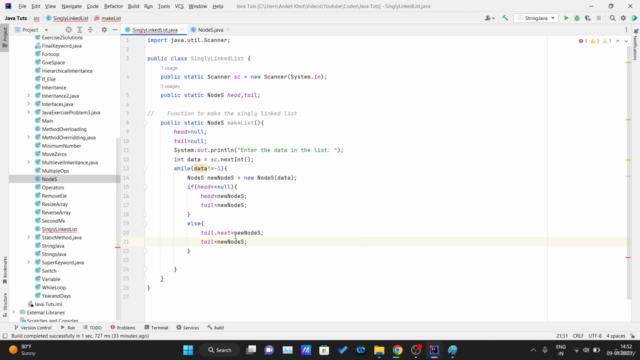The height and width of the screenshot is (360, 640).
Task: Select WhileLoop in project tree
Action: 53,287
